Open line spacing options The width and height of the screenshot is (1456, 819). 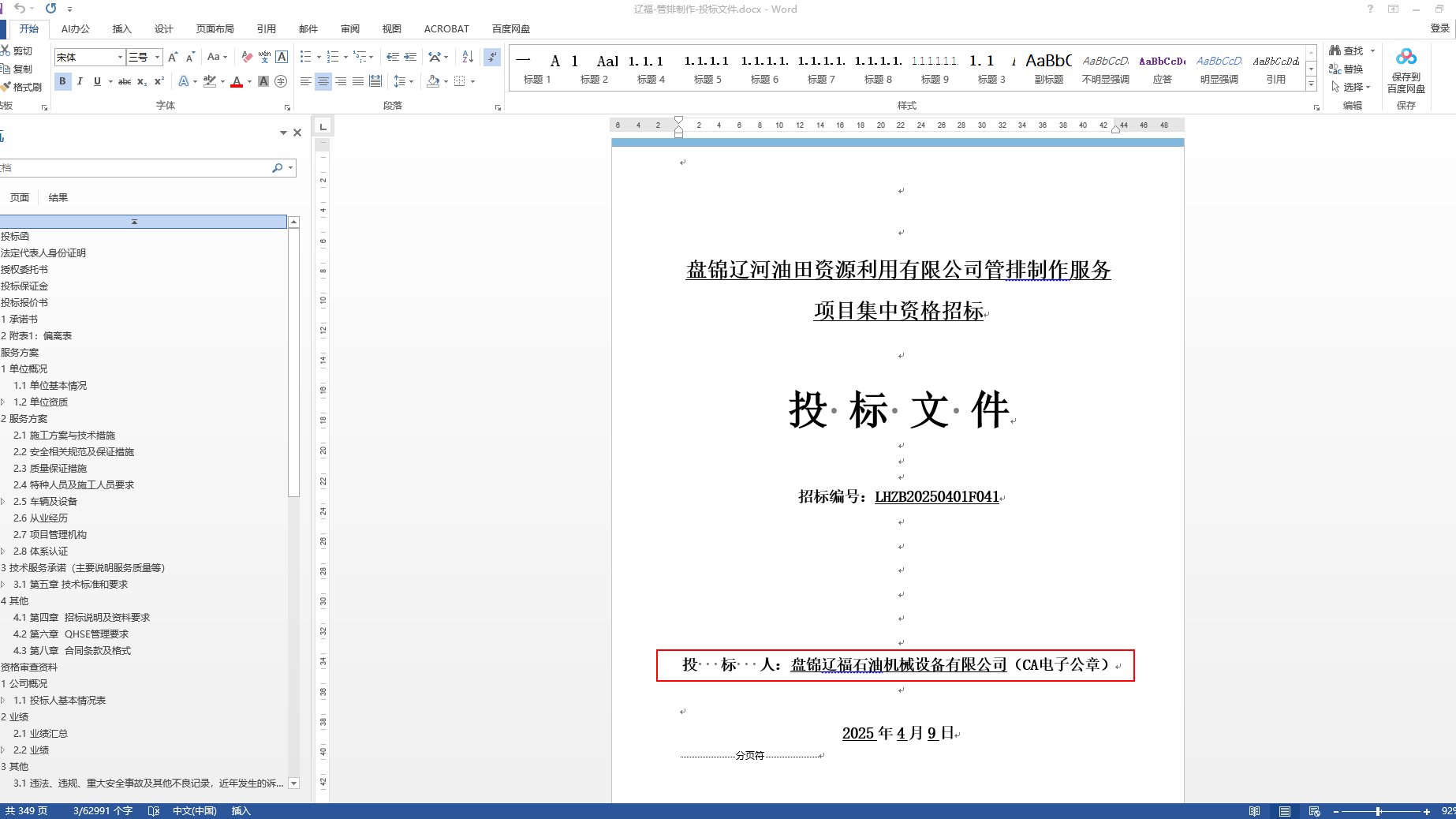tap(400, 81)
